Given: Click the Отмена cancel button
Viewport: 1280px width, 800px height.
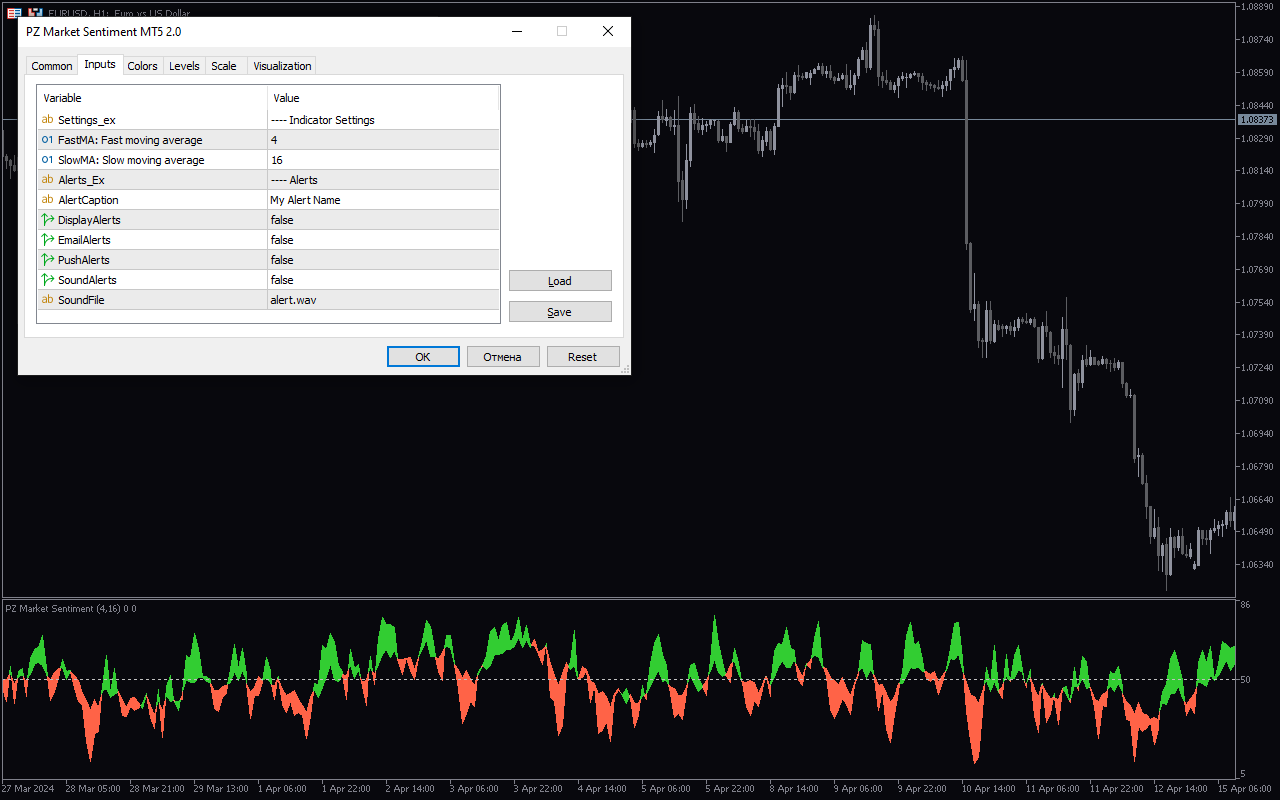Looking at the screenshot, I should pos(503,357).
